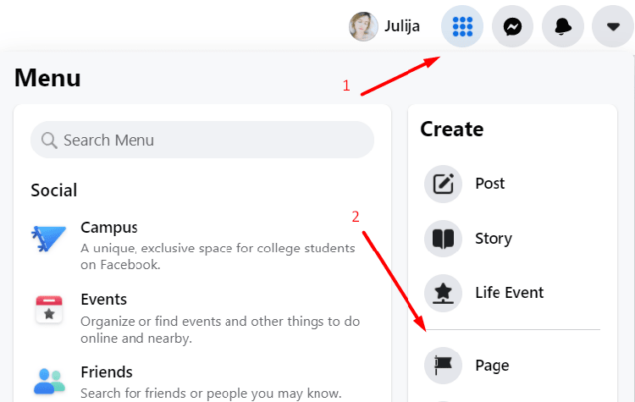Go to the Julija profile name link
635x402 pixels.
click(x=402, y=26)
